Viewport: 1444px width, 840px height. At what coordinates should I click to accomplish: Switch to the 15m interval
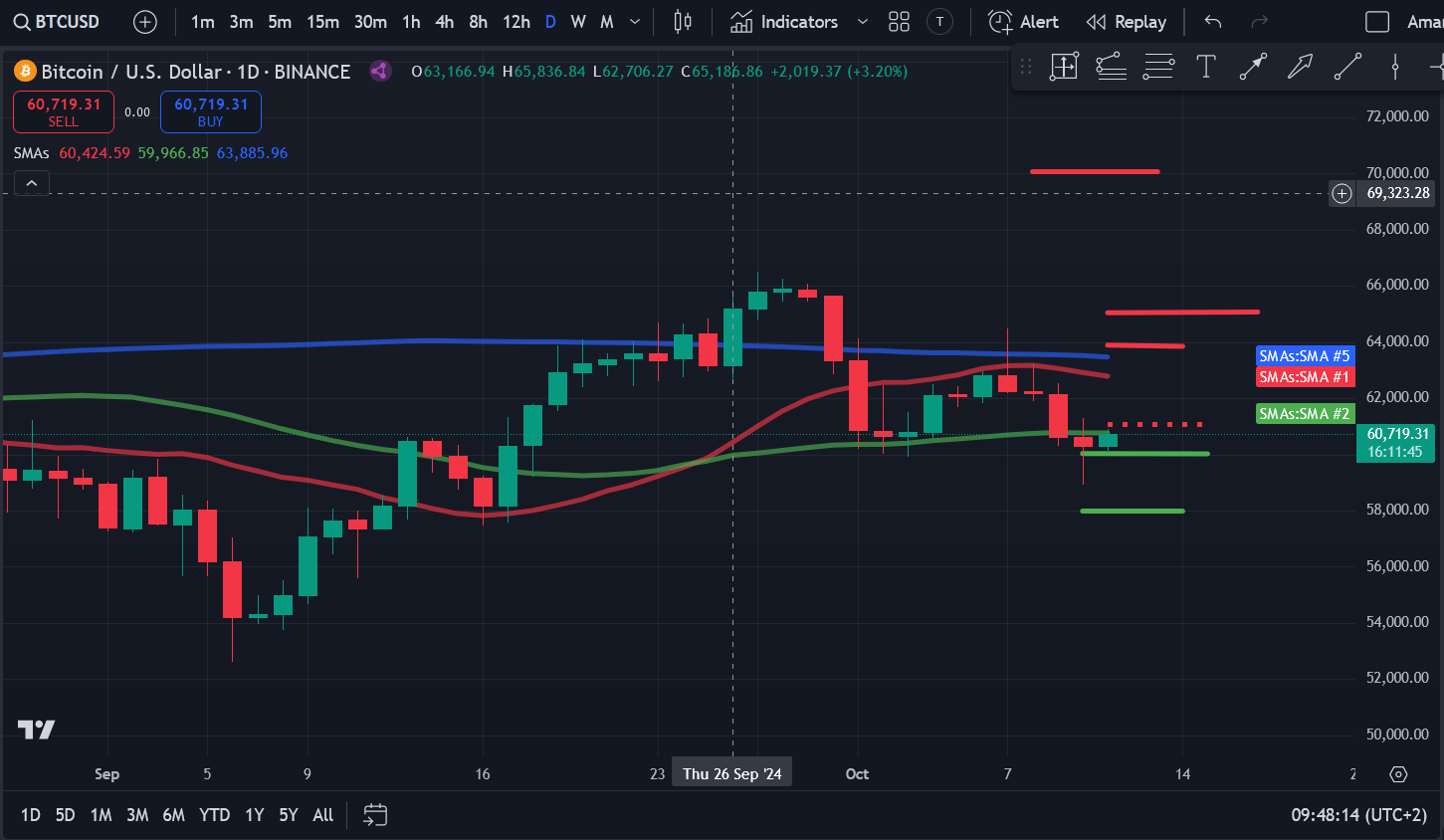coord(322,22)
